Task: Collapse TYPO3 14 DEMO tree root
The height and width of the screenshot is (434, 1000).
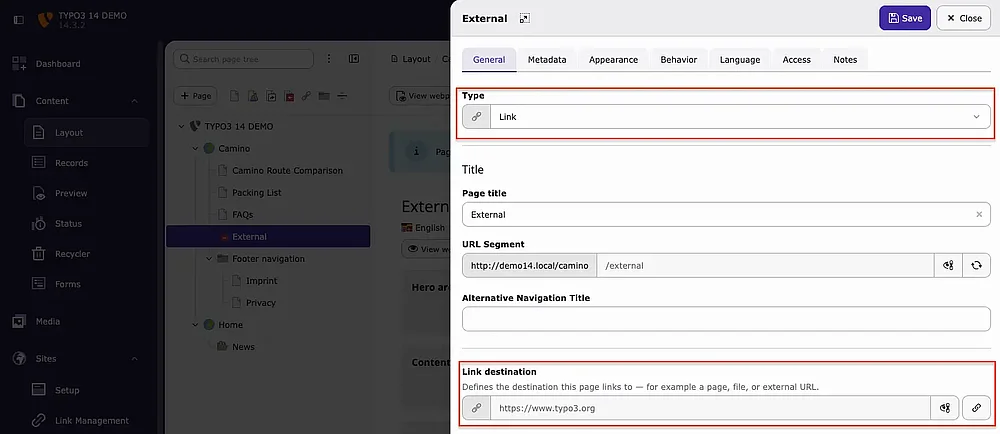Action: [182, 126]
